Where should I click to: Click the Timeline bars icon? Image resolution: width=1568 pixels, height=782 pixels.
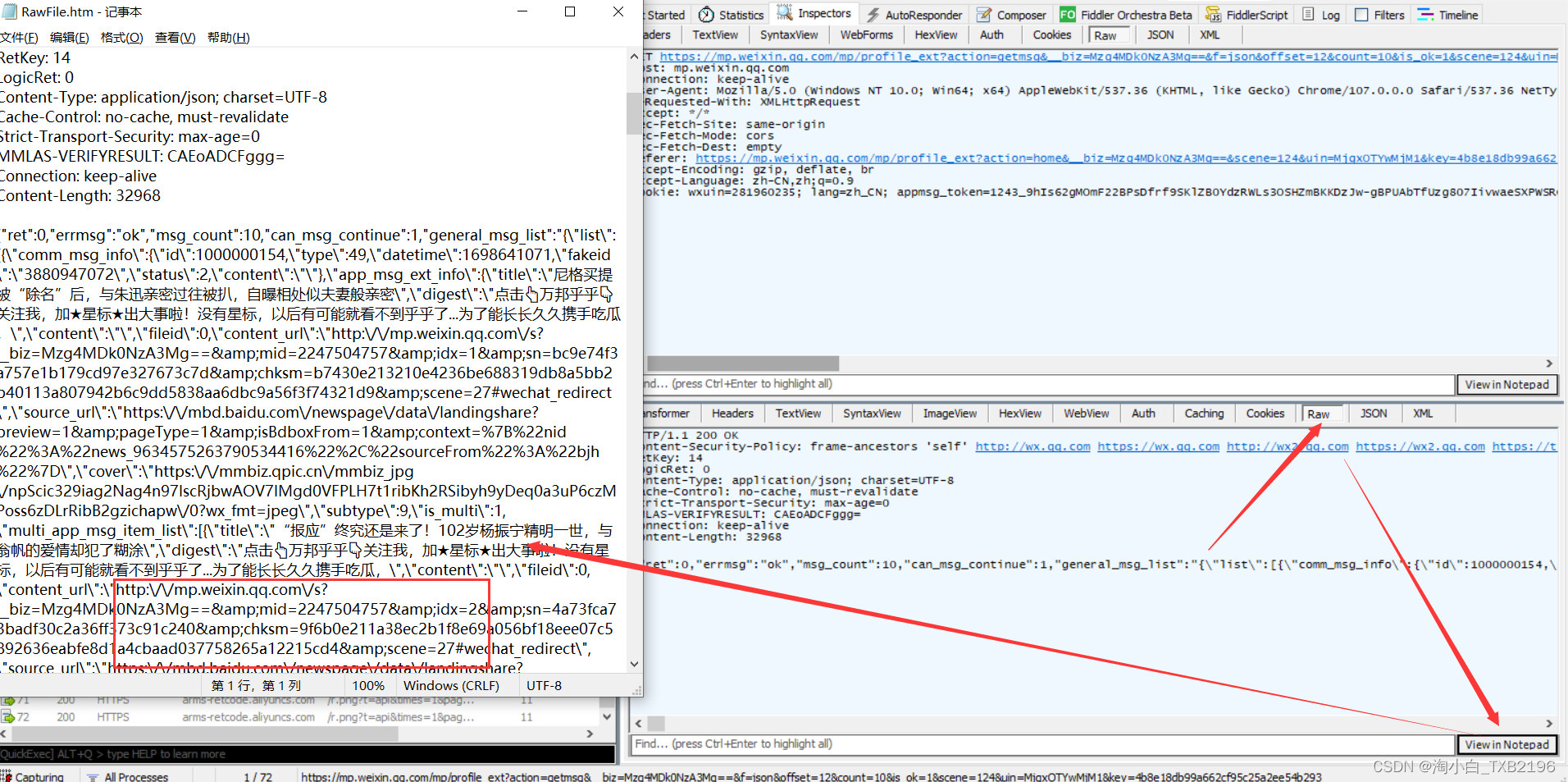(1425, 15)
